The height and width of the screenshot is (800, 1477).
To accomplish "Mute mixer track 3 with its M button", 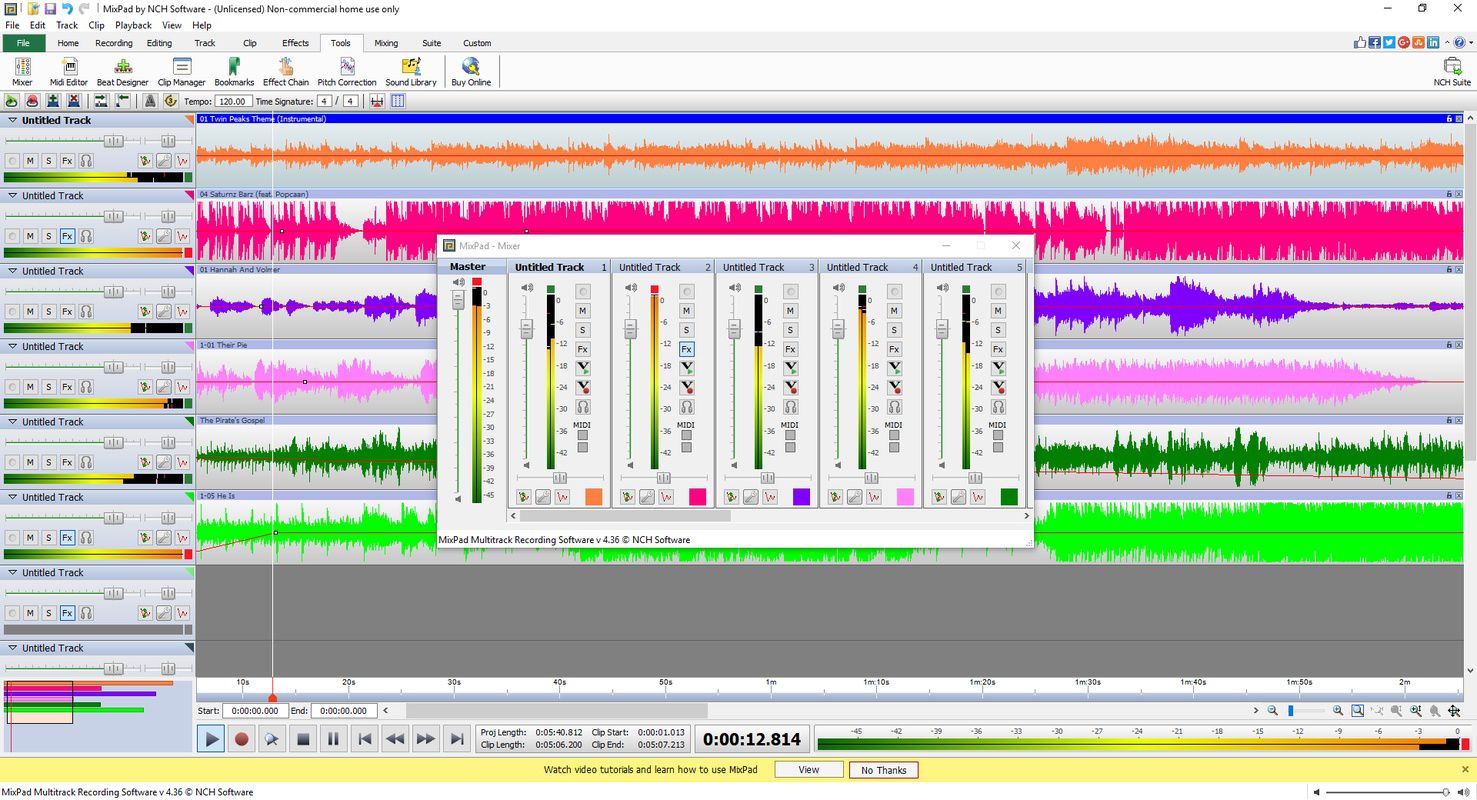I will [x=791, y=311].
